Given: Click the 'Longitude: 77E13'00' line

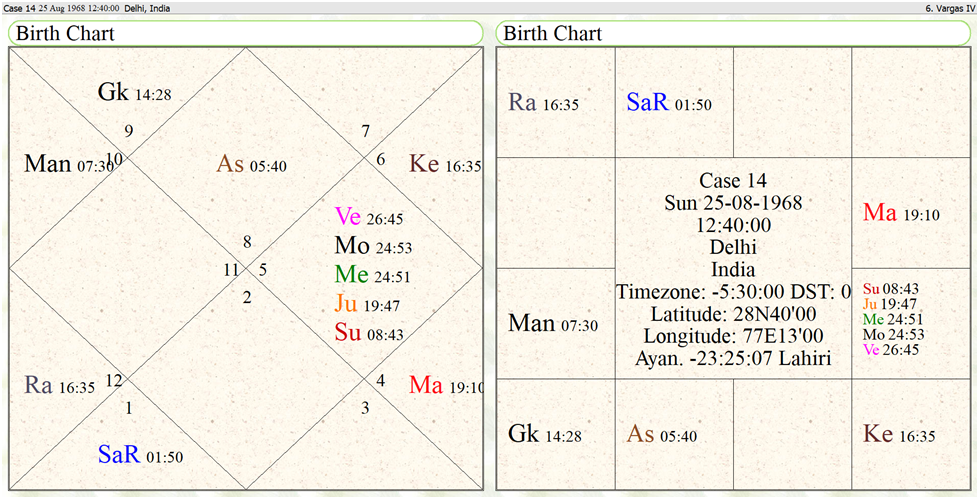Looking at the screenshot, I should [x=733, y=336].
